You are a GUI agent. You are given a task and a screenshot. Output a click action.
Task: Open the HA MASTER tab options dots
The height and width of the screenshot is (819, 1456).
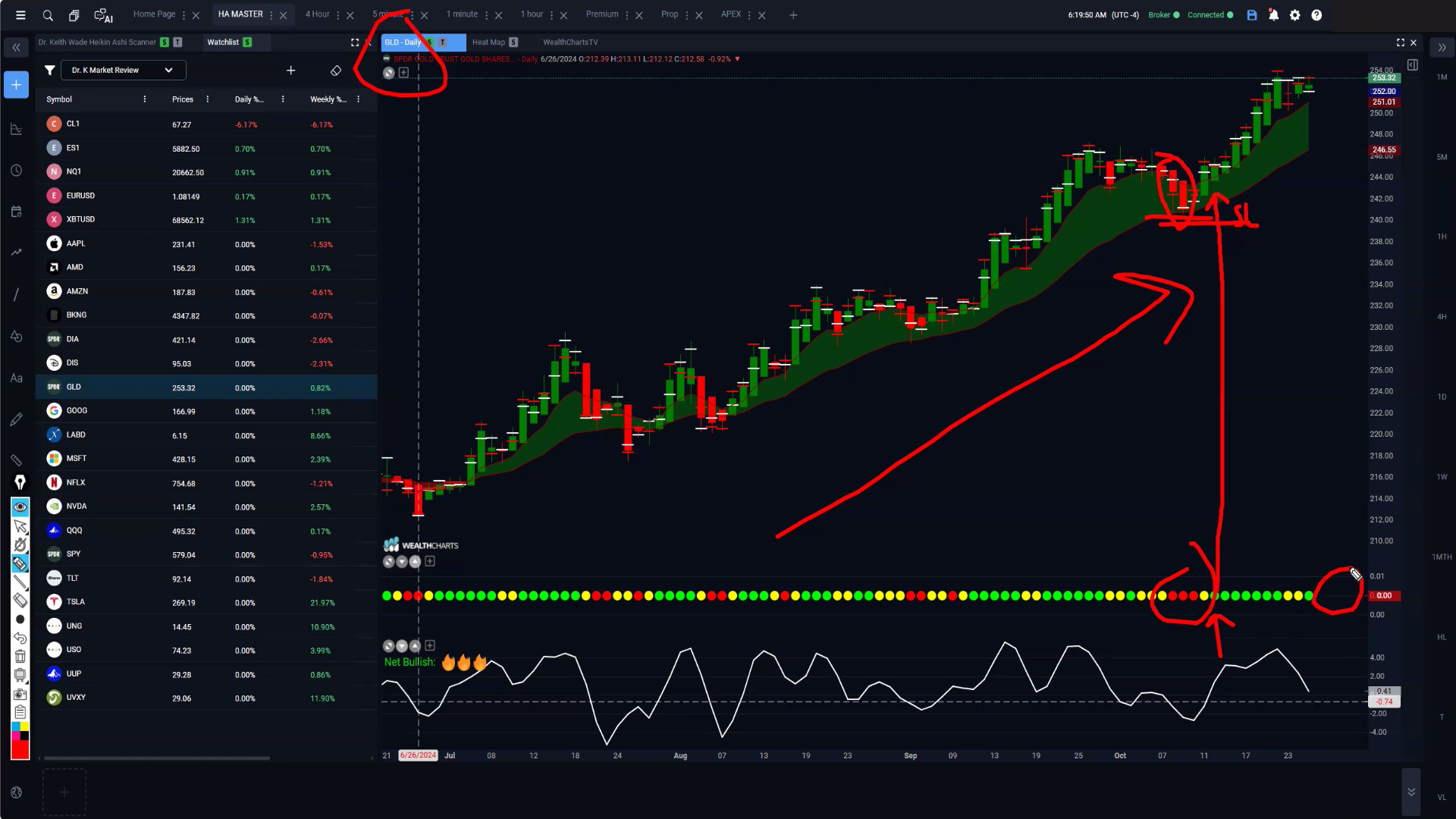click(271, 15)
